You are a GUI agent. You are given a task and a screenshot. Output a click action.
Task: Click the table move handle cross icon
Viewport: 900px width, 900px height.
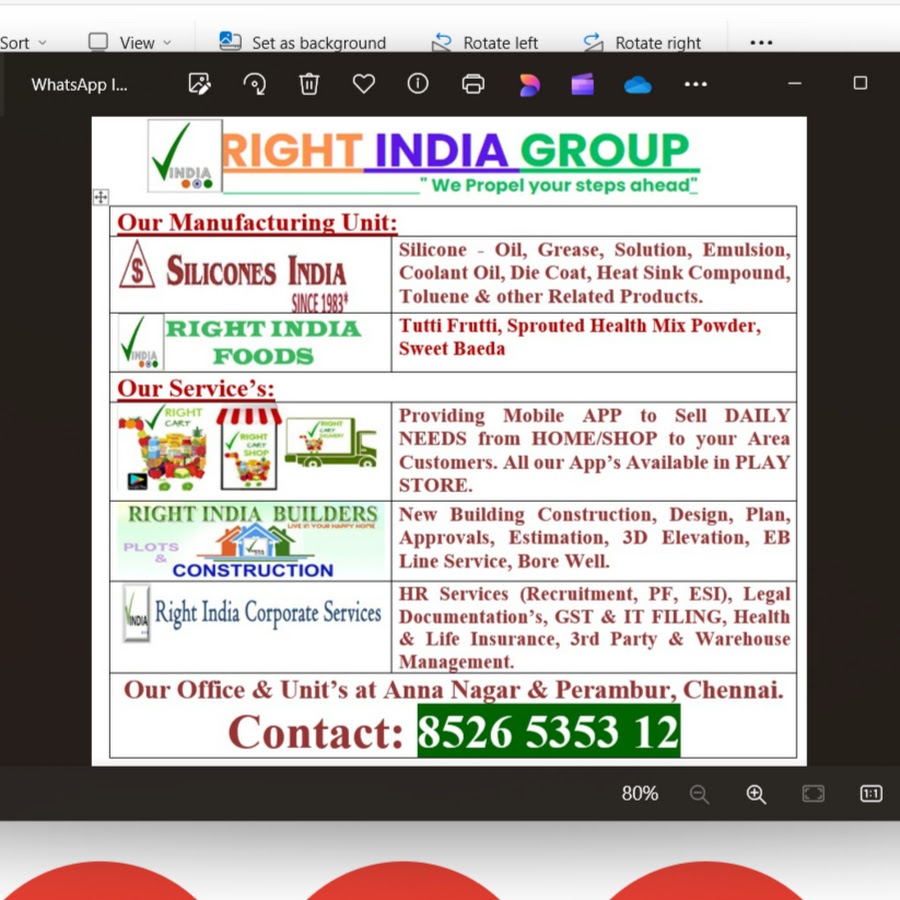pos(100,197)
